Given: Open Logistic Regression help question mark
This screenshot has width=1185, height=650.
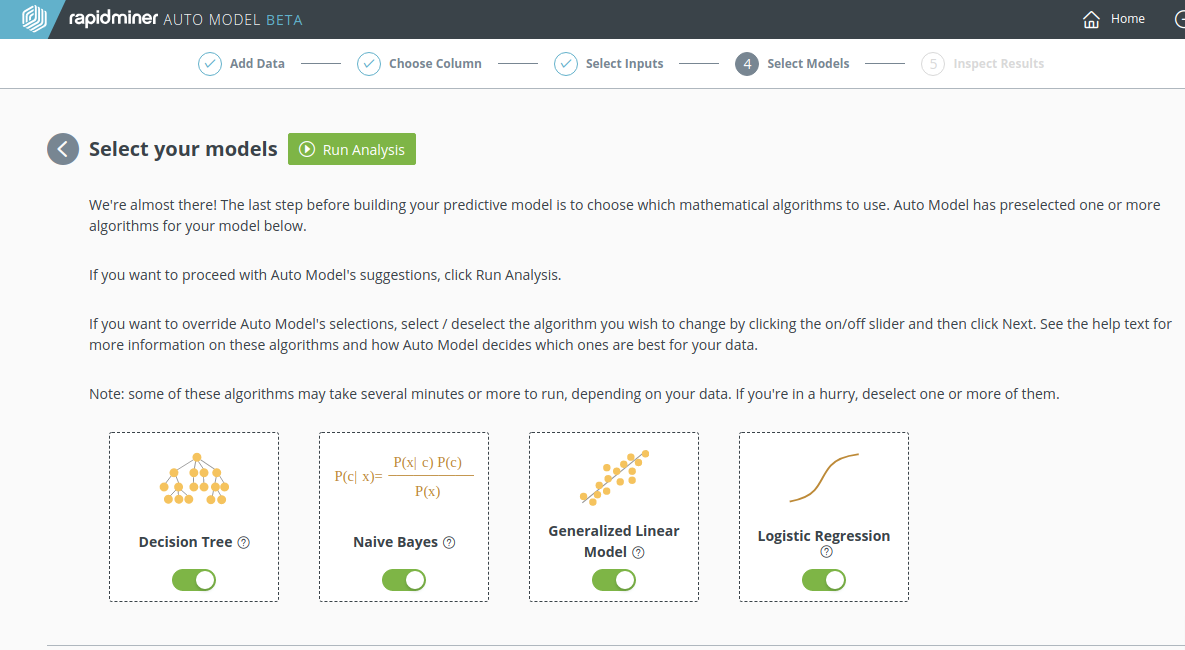Looking at the screenshot, I should (x=826, y=552).
